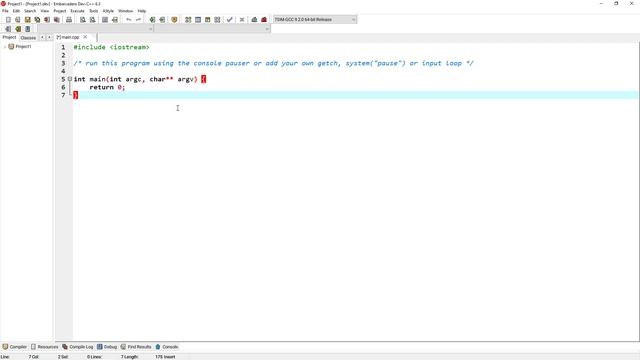Open the Project menu
Screen dimensions: 640x360
[x=60, y=11]
